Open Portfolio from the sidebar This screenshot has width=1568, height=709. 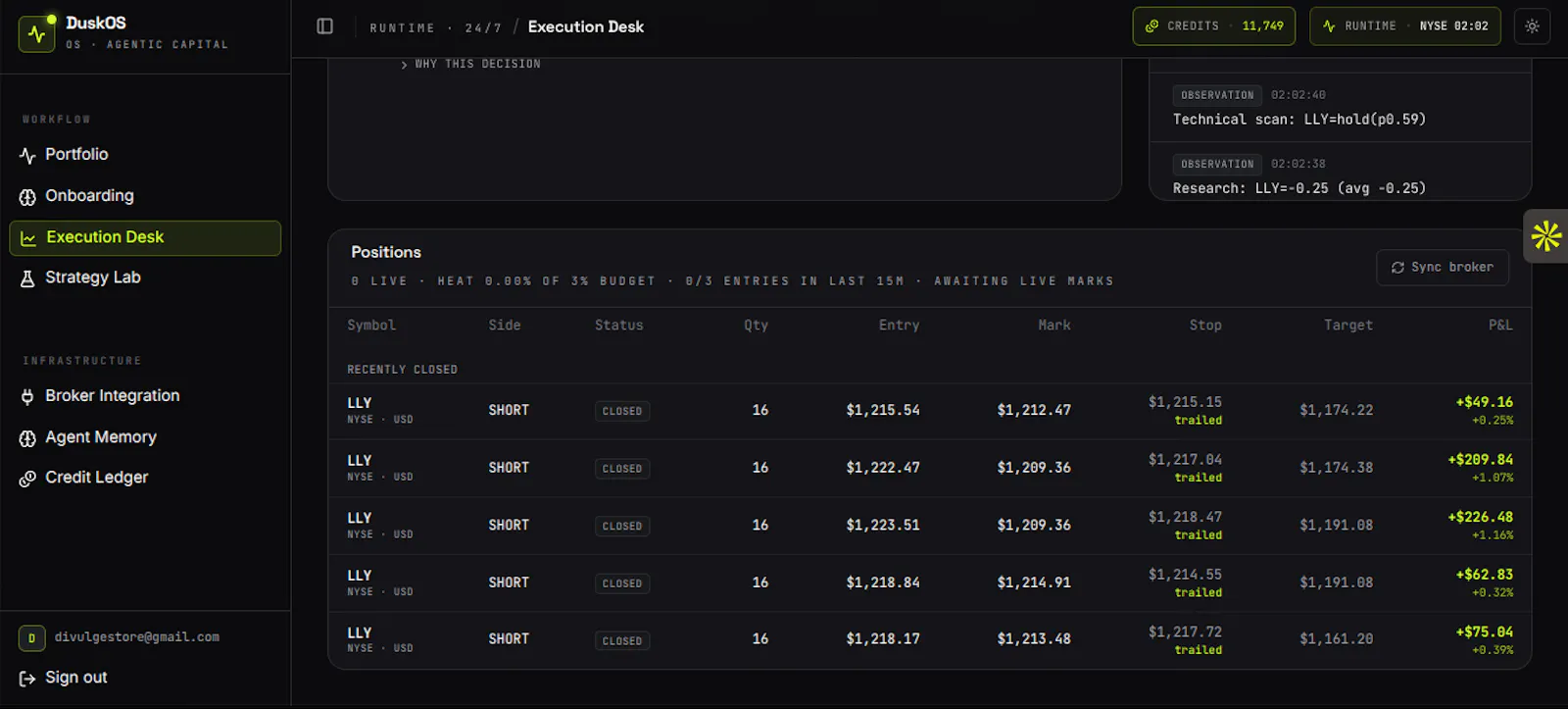pyautogui.click(x=145, y=155)
